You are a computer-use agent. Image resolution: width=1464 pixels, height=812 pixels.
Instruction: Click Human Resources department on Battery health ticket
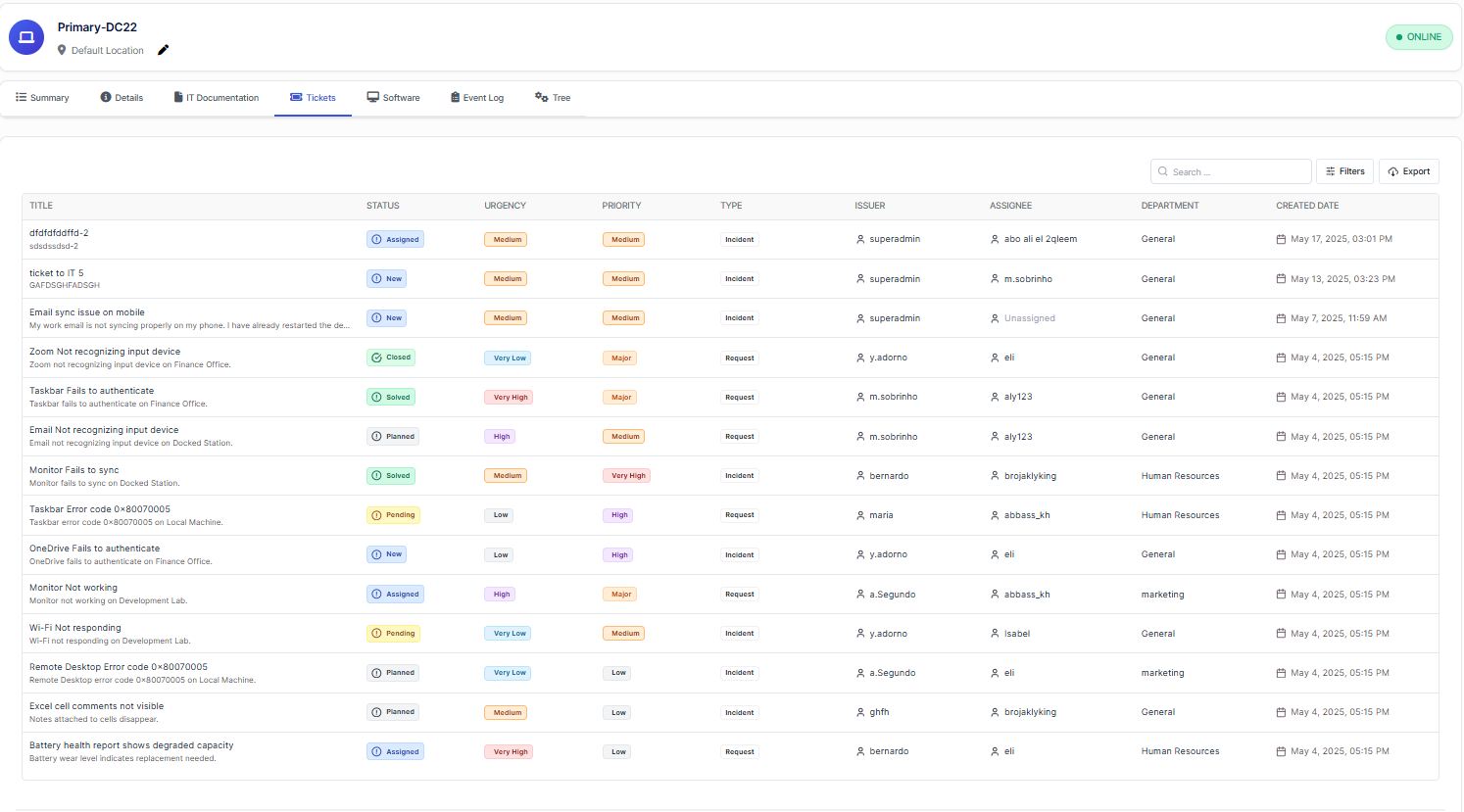pos(1181,751)
